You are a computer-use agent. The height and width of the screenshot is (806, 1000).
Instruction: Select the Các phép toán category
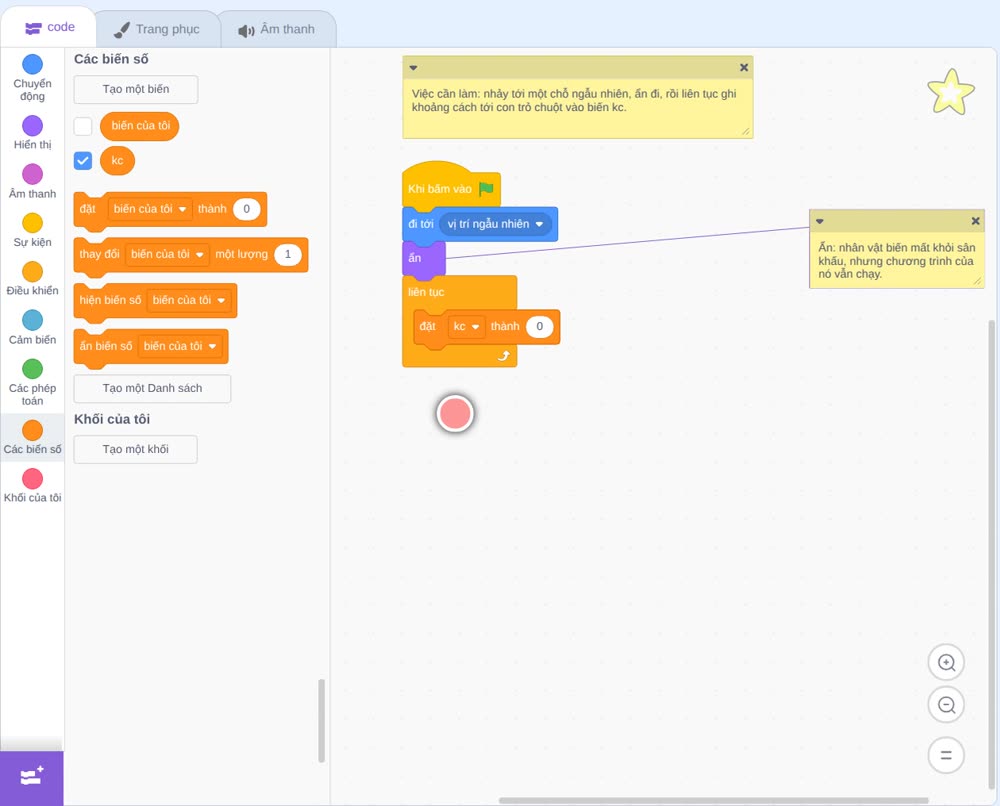click(33, 383)
